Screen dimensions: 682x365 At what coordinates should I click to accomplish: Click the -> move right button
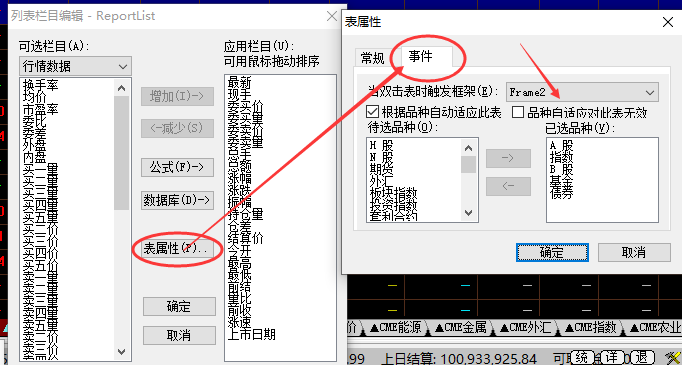pyautogui.click(x=508, y=158)
